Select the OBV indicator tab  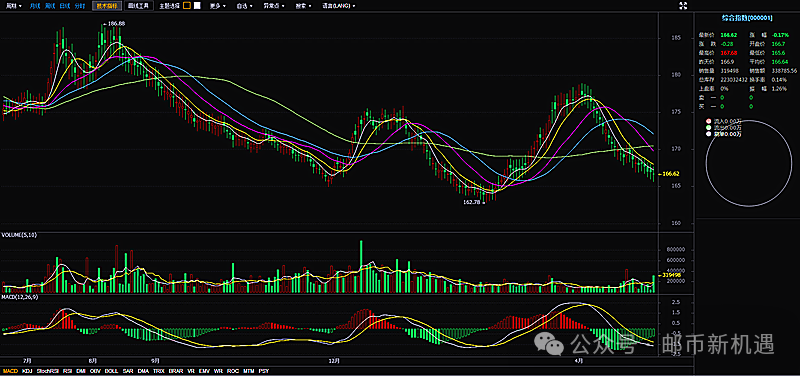tap(95, 371)
